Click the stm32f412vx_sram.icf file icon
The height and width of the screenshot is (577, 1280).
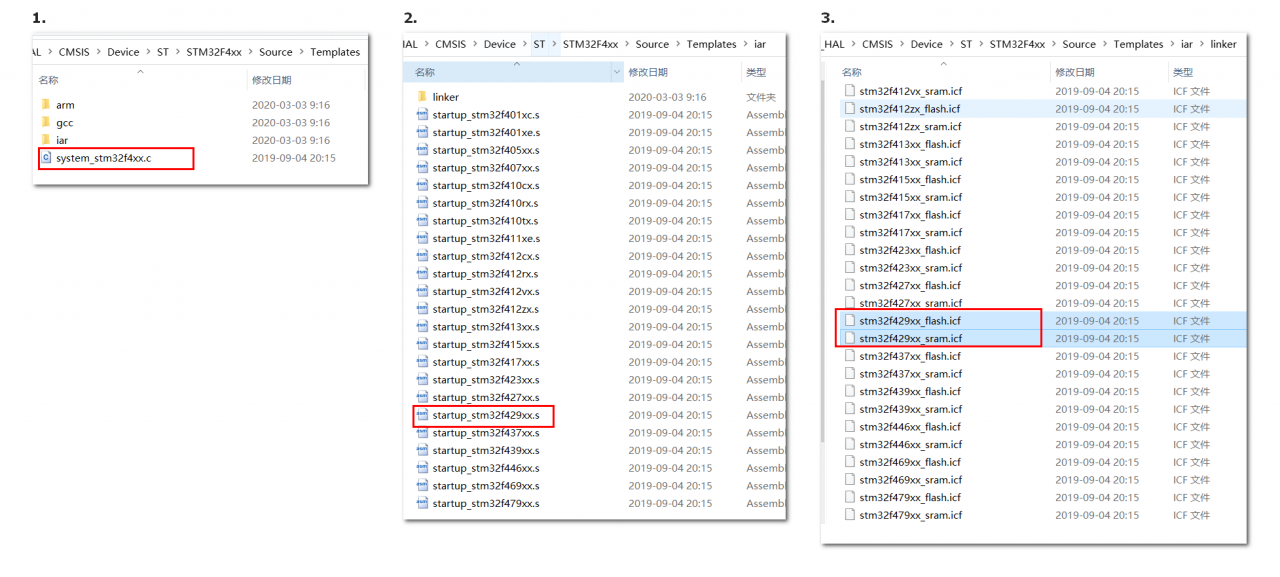click(850, 91)
